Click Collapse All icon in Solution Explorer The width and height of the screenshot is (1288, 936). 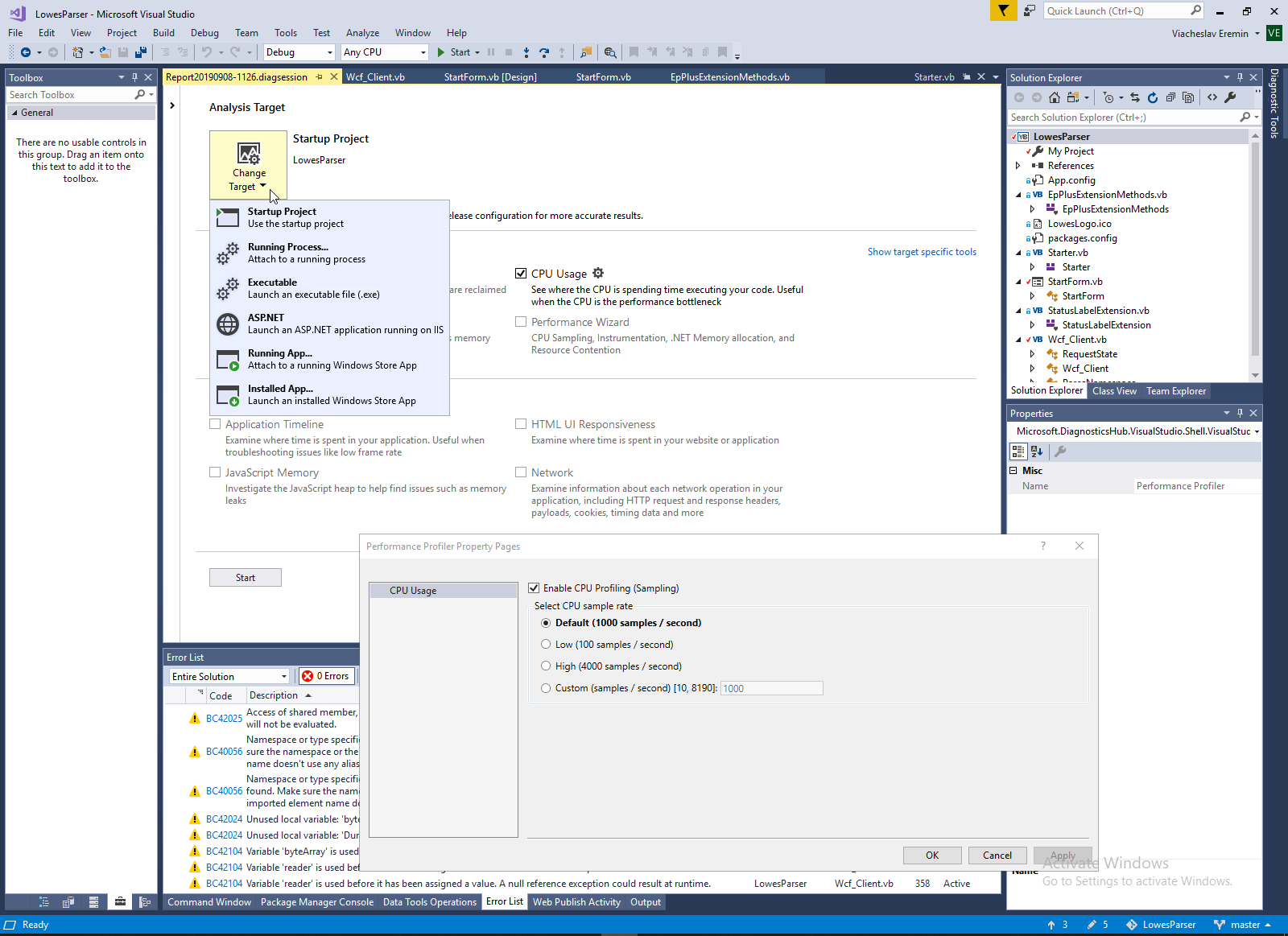pyautogui.click(x=1170, y=97)
